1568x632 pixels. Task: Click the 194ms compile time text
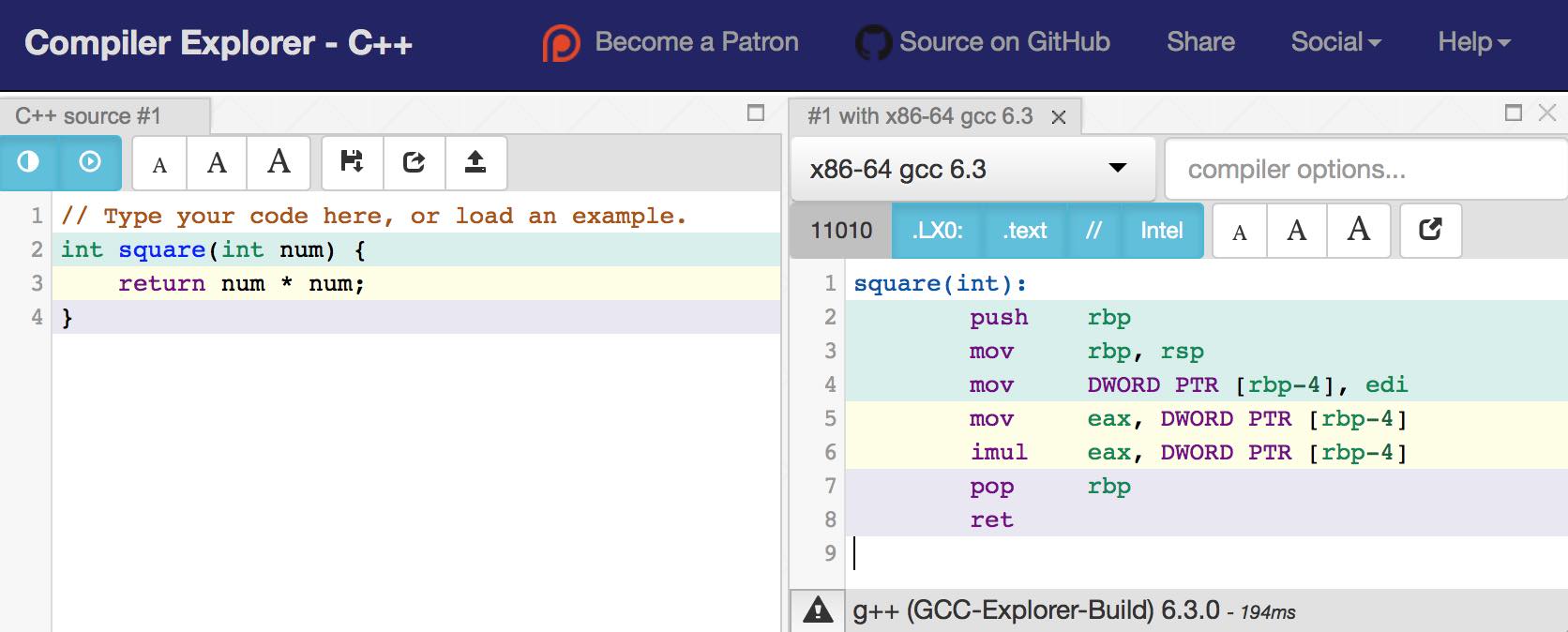coord(1268,612)
